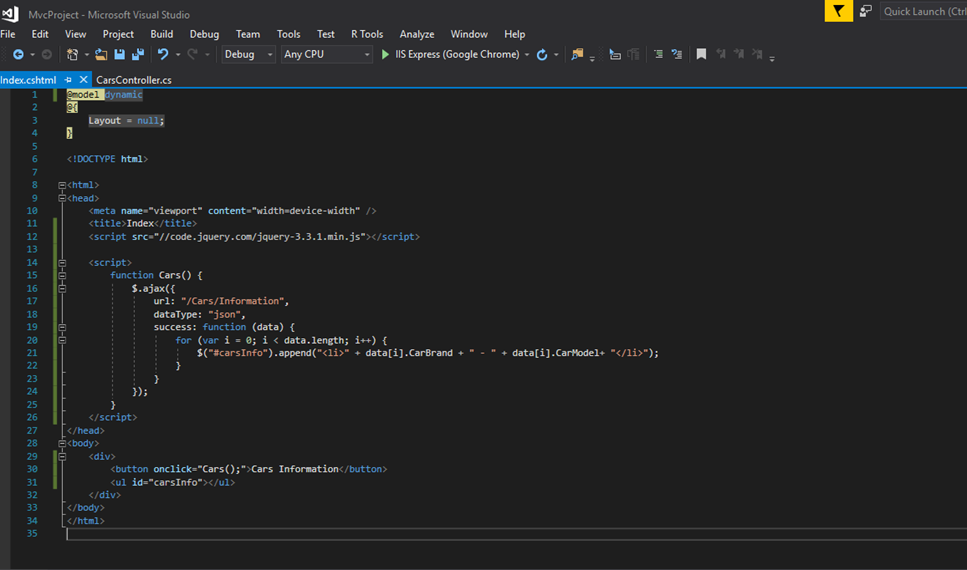This screenshot has height=570, width=967.
Task: Click the Increase Indent toolbar icon
Action: pyautogui.click(x=677, y=54)
